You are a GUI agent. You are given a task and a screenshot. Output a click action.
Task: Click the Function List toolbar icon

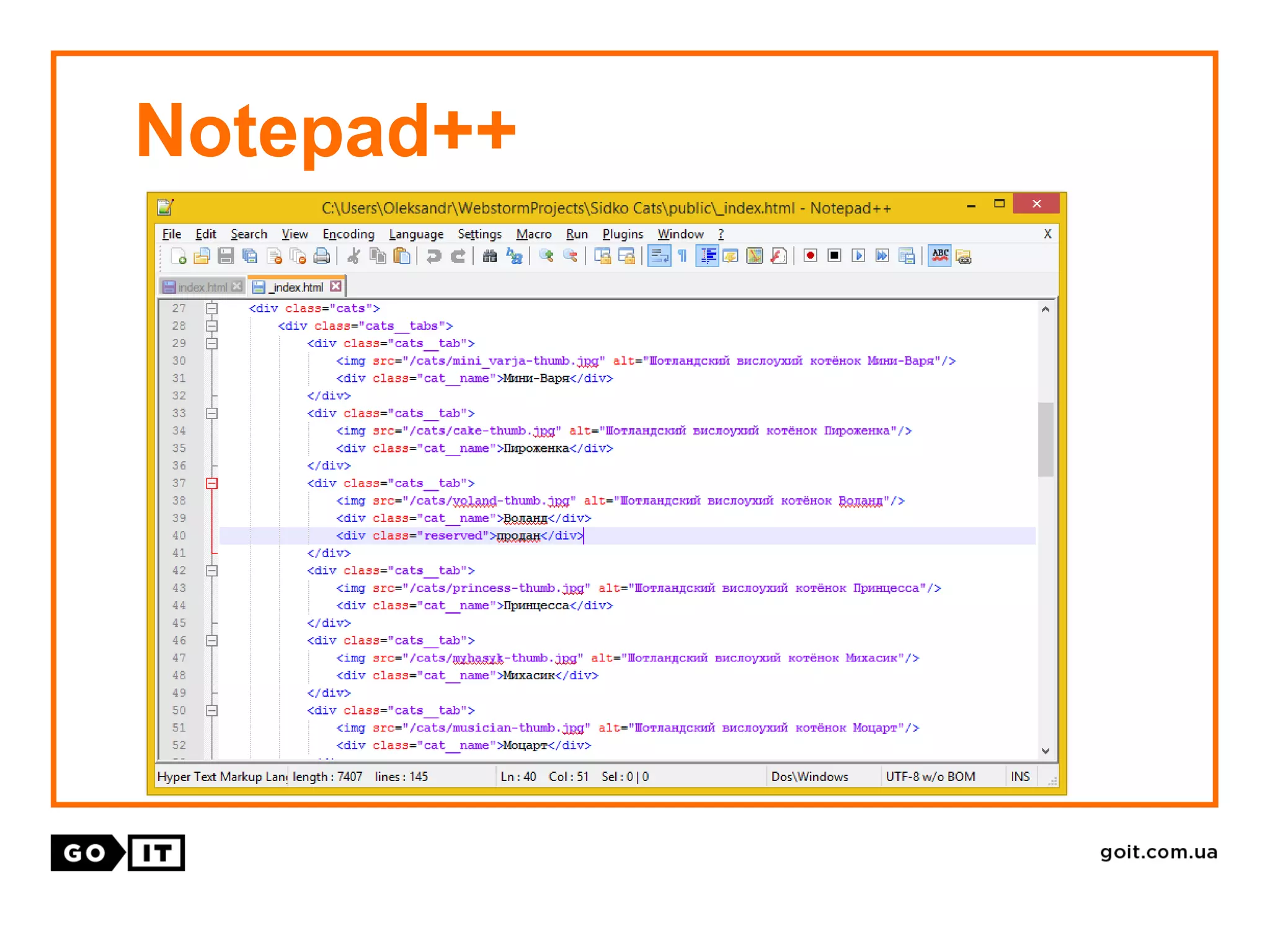779,256
